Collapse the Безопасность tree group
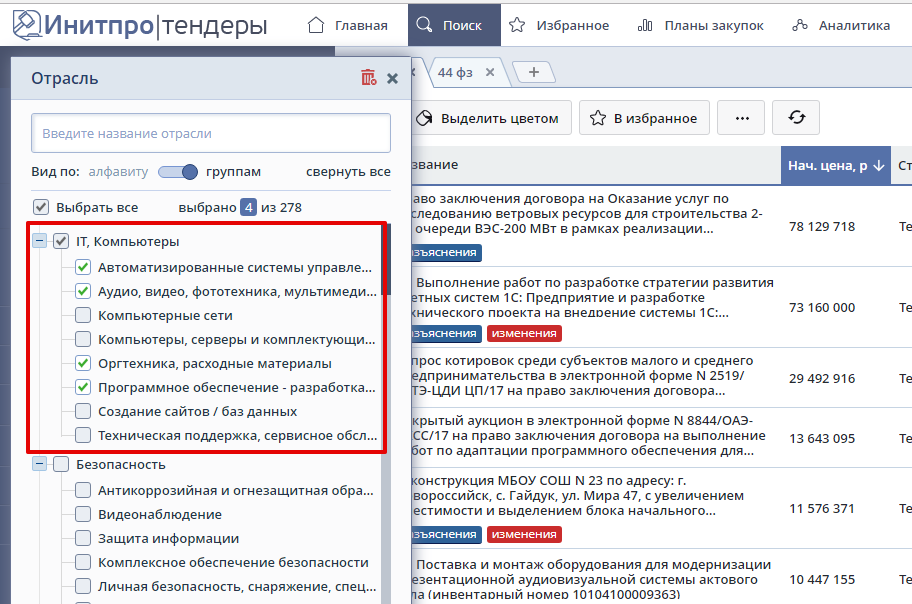 tap(39, 464)
